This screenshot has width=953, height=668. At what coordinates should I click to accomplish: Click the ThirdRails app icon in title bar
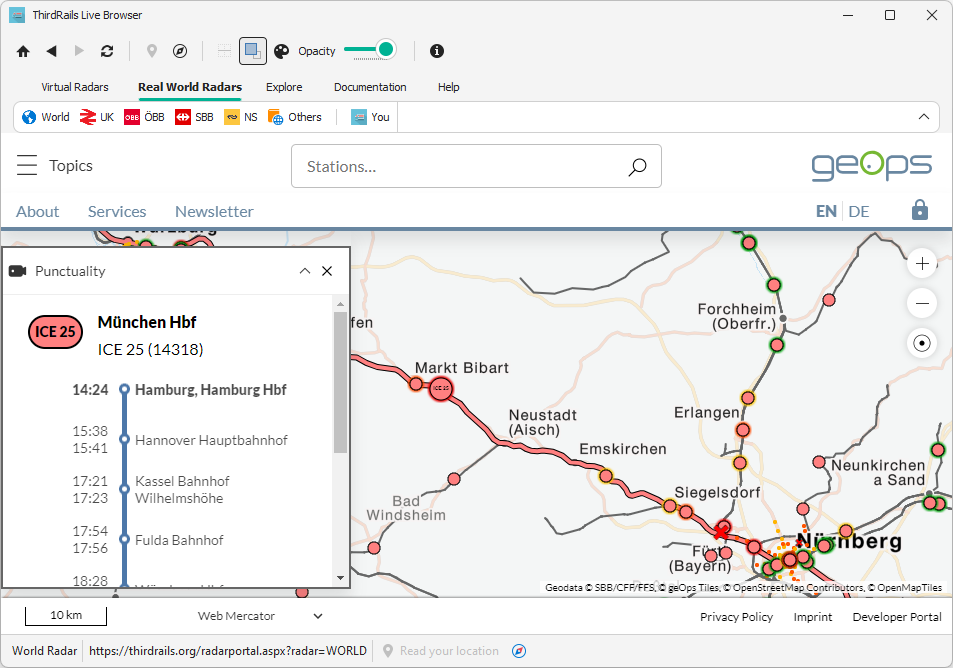17,15
